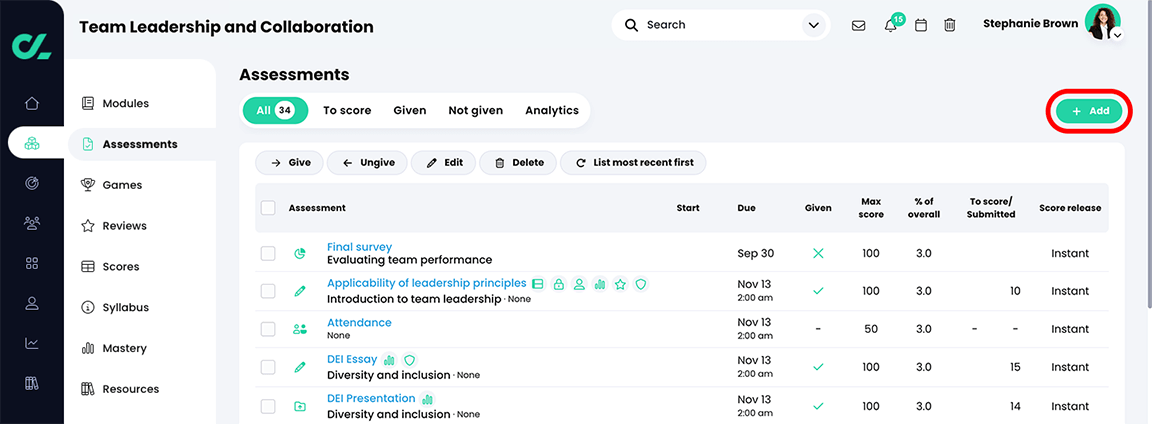The height and width of the screenshot is (424, 1152).
Task: Go to Home in the dark sidebar
Action: (32, 103)
